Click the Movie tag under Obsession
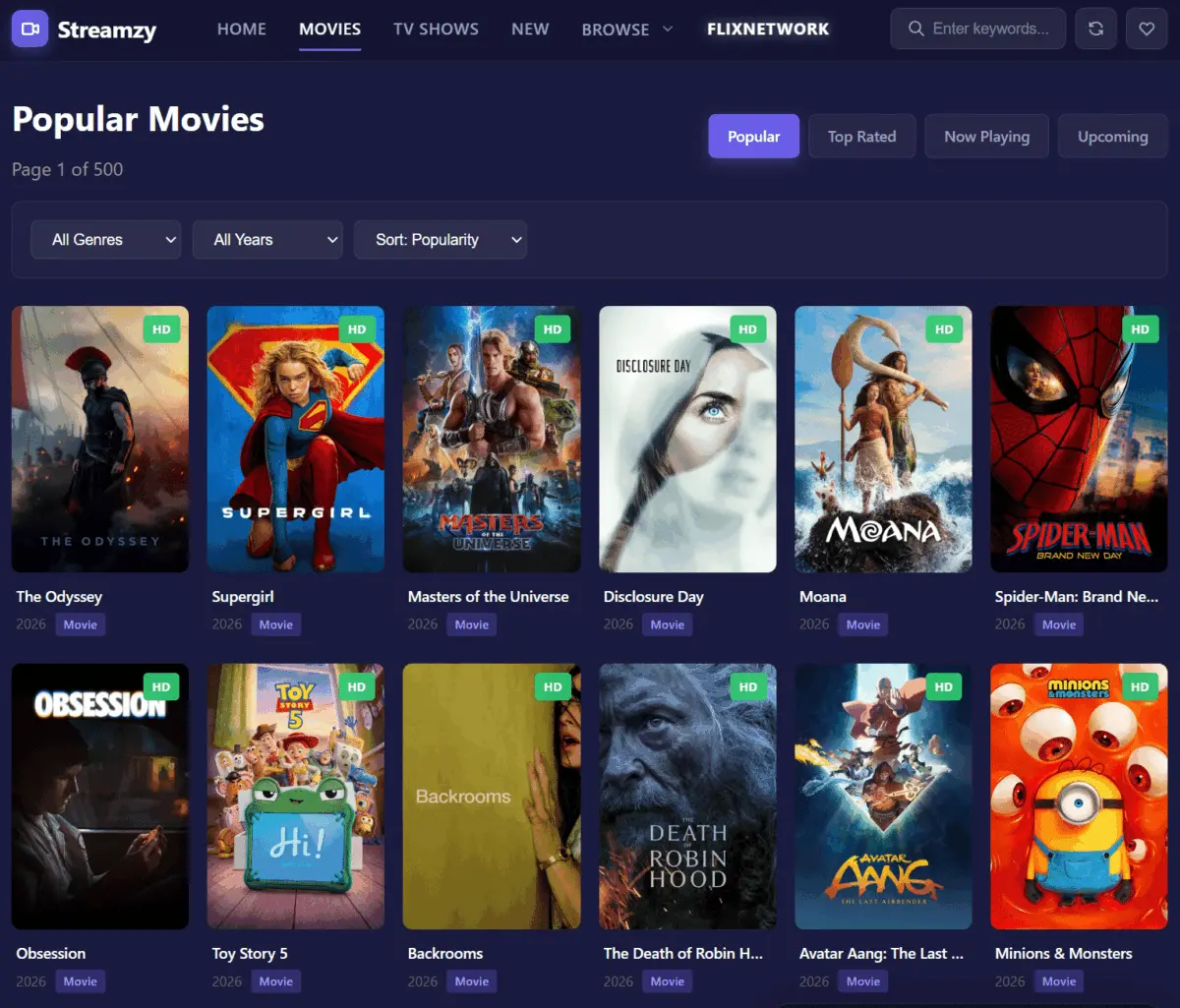This screenshot has height=1008, width=1180. point(81,981)
